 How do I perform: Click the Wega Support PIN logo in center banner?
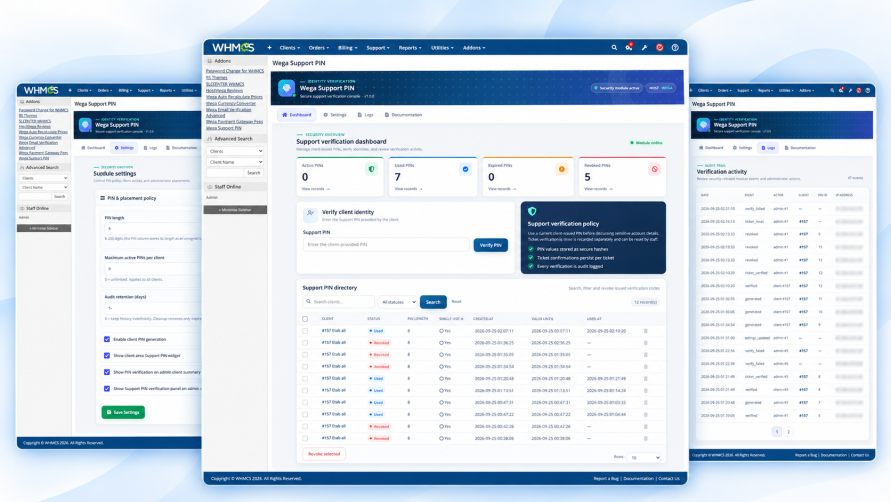click(286, 88)
